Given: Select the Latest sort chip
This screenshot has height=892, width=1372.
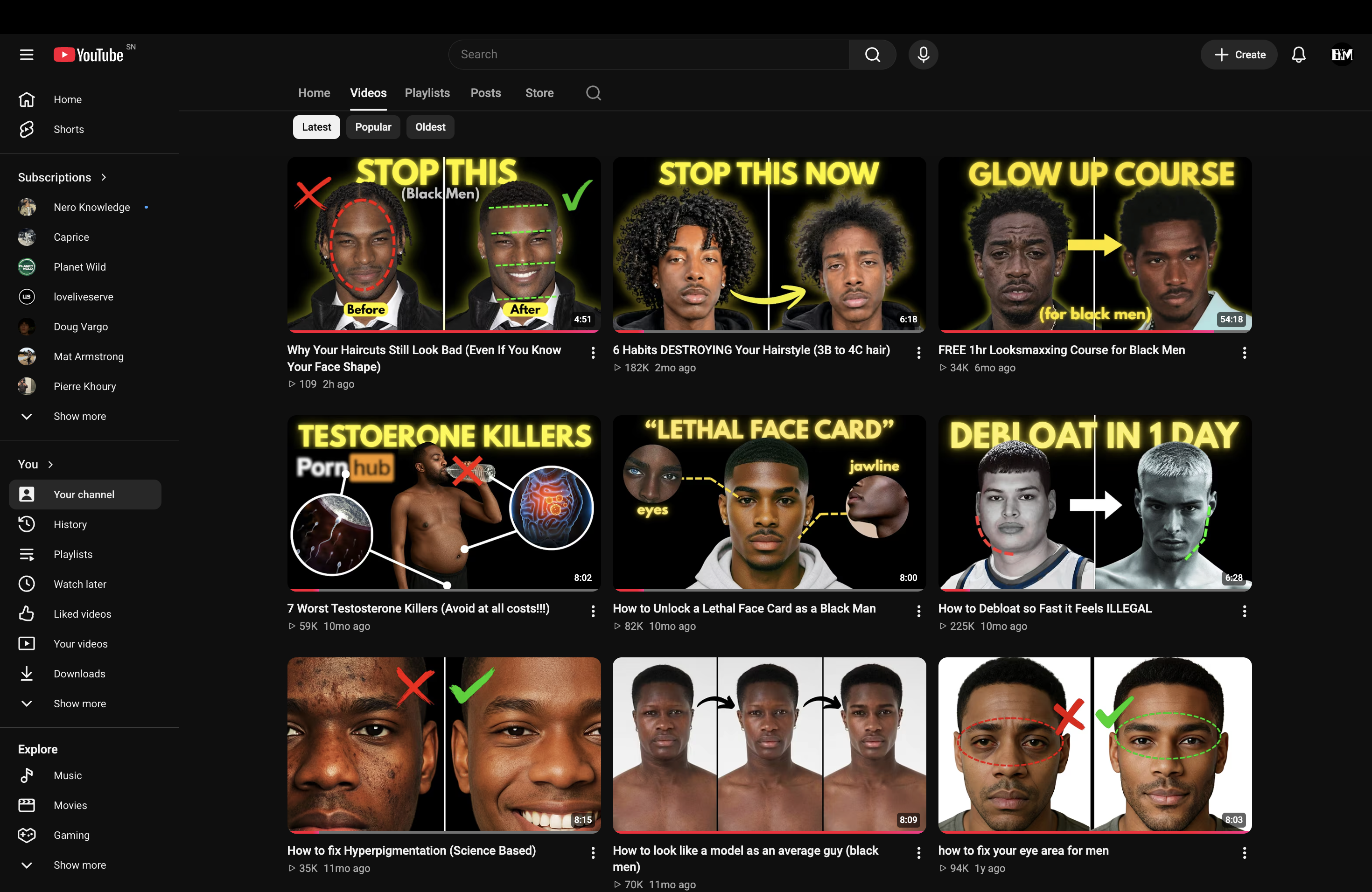Looking at the screenshot, I should 316,127.
